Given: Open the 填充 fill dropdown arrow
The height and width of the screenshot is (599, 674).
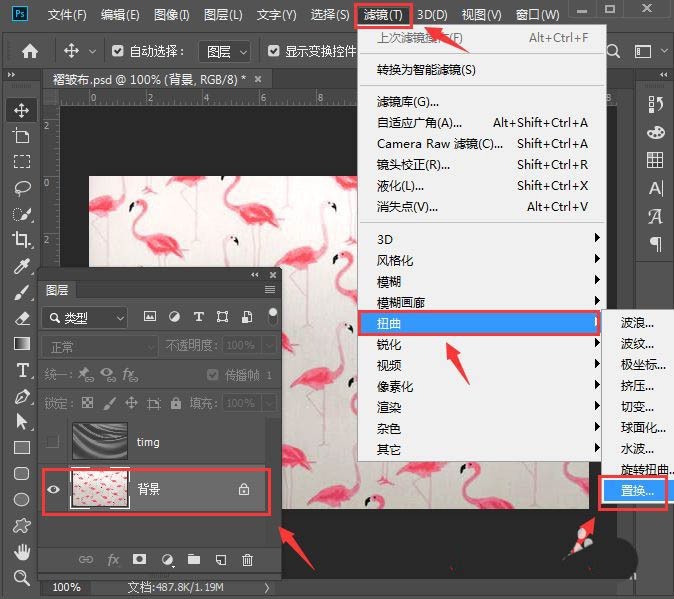Looking at the screenshot, I should pyautogui.click(x=270, y=403).
